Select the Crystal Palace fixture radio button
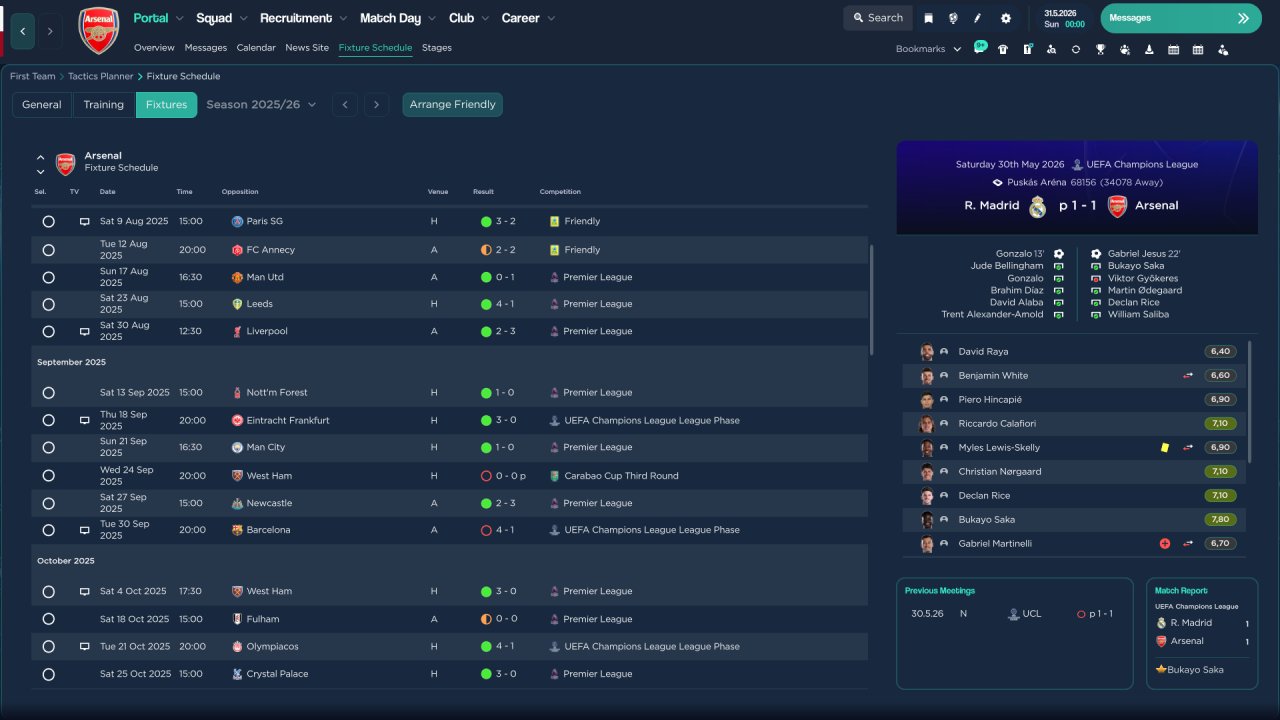 click(48, 675)
